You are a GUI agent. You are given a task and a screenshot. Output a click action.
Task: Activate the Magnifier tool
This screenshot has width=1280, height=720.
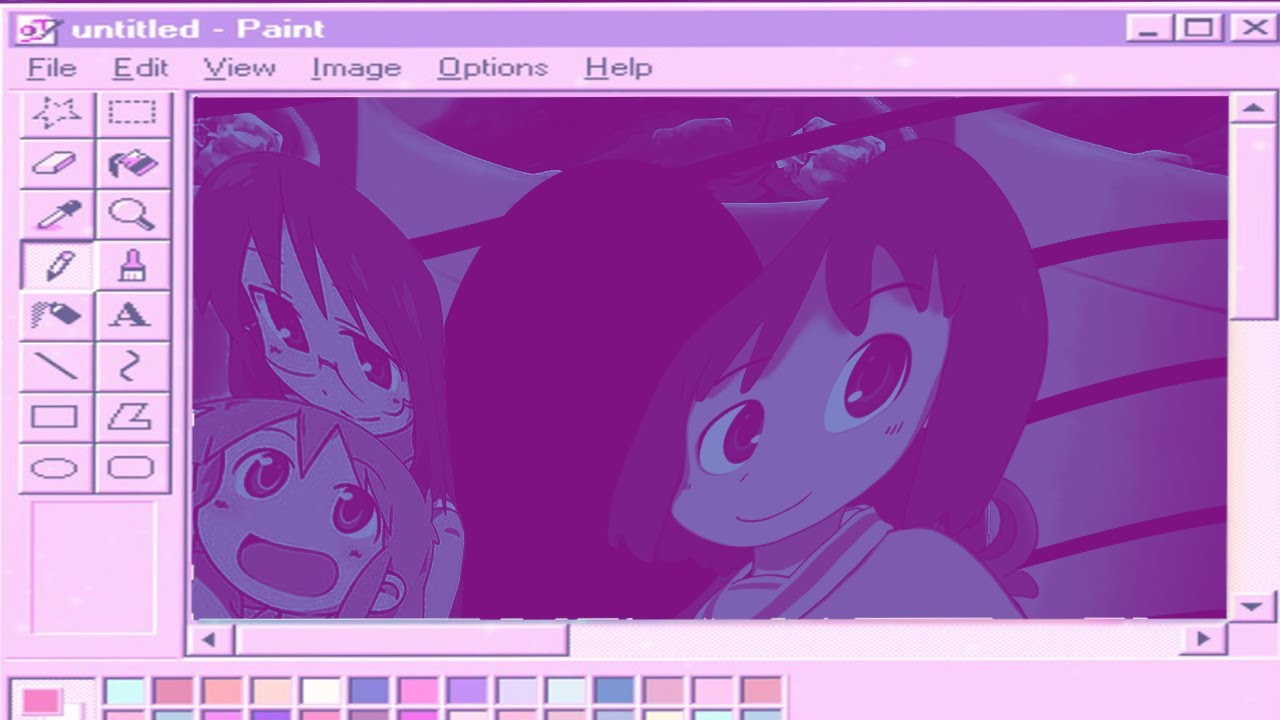point(133,214)
